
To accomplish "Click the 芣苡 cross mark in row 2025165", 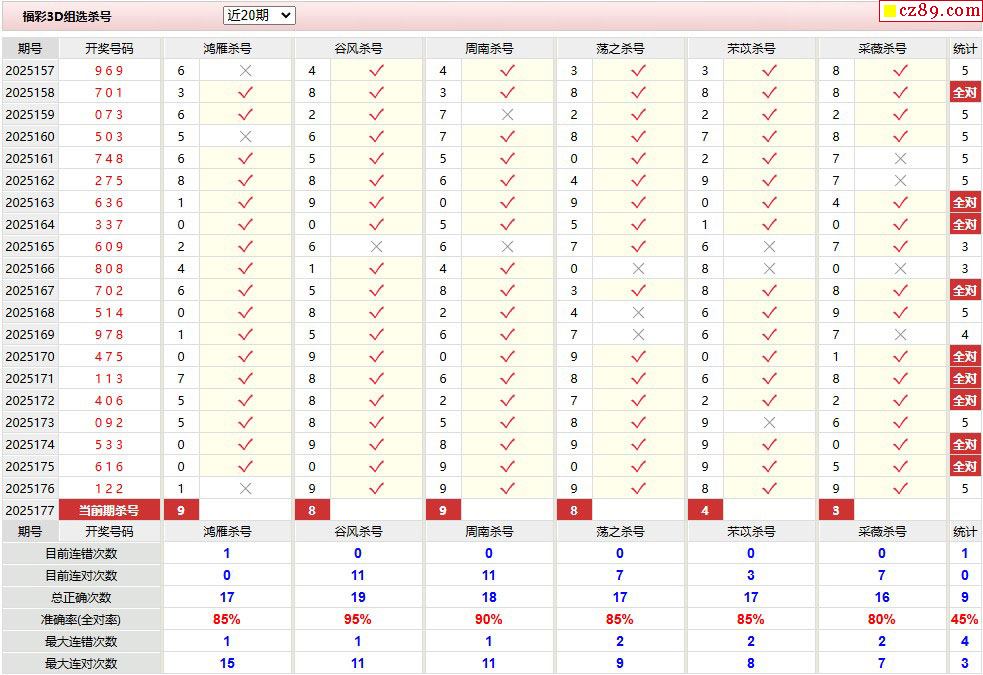I will point(770,246).
